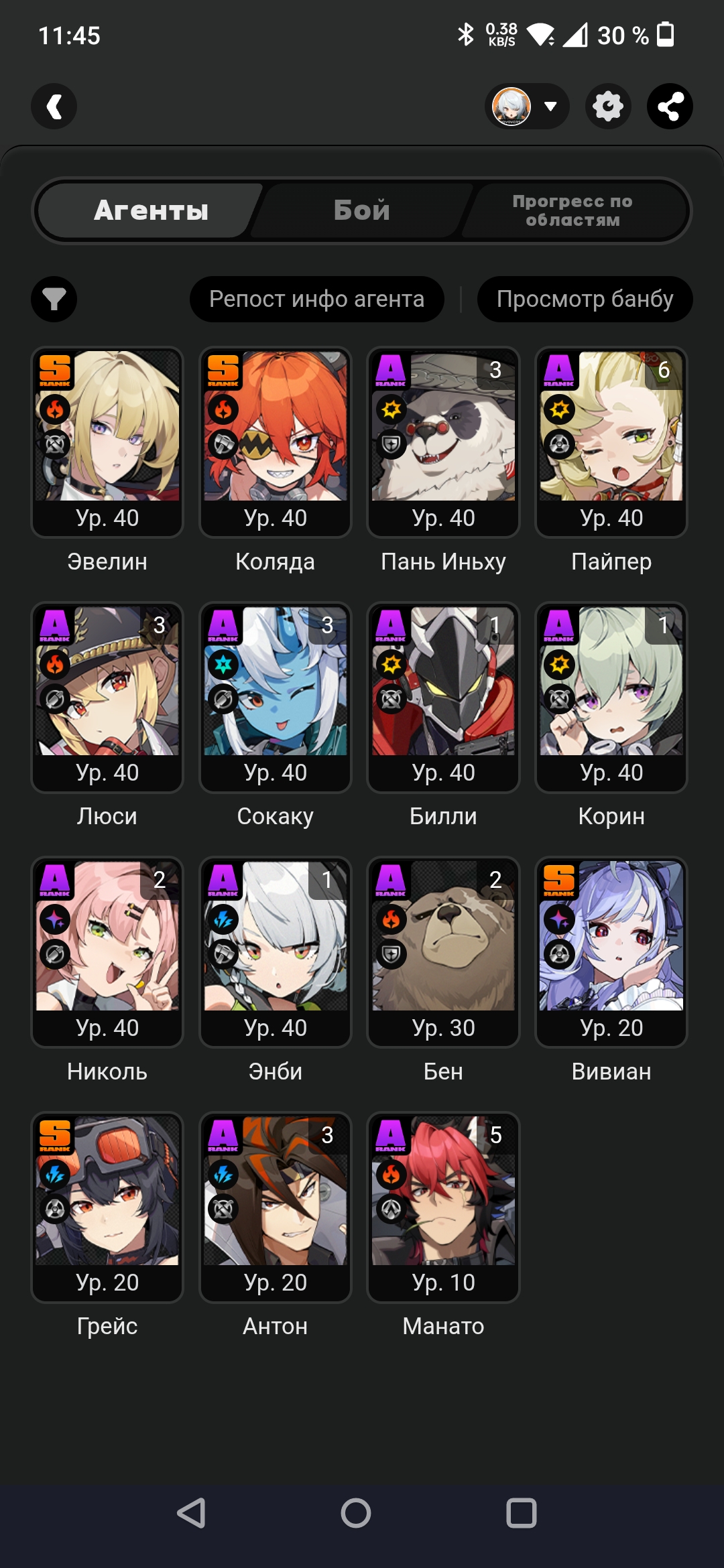Select agent card Коляда

tap(275, 442)
